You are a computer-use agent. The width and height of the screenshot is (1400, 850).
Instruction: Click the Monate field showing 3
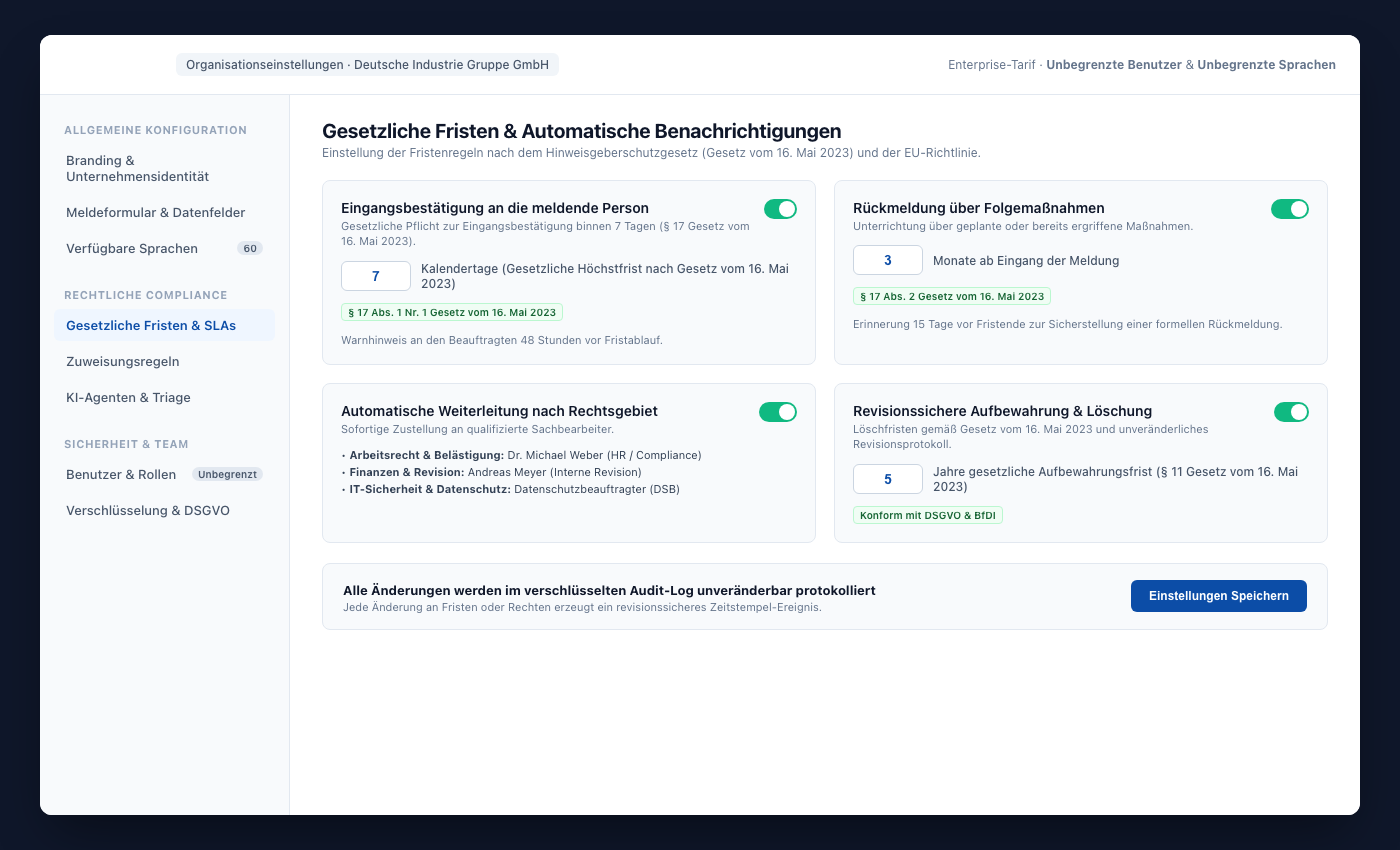pos(888,260)
